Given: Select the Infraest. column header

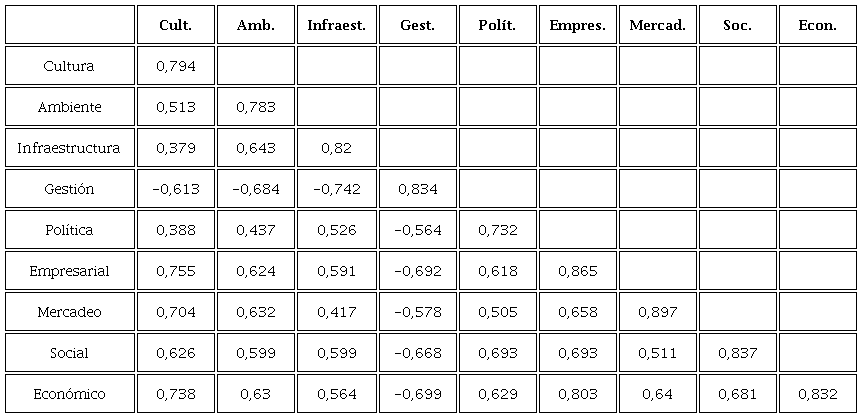Looking at the screenshot, I should (336, 25).
